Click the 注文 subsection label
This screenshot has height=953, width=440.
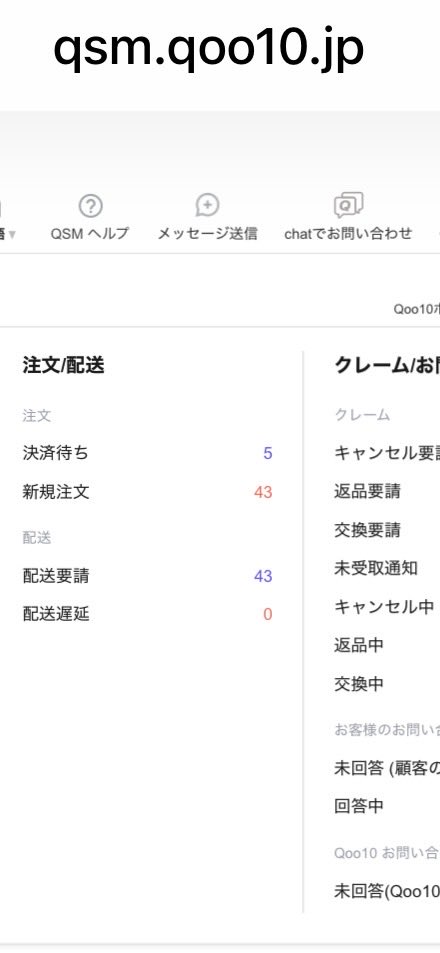coord(36,416)
